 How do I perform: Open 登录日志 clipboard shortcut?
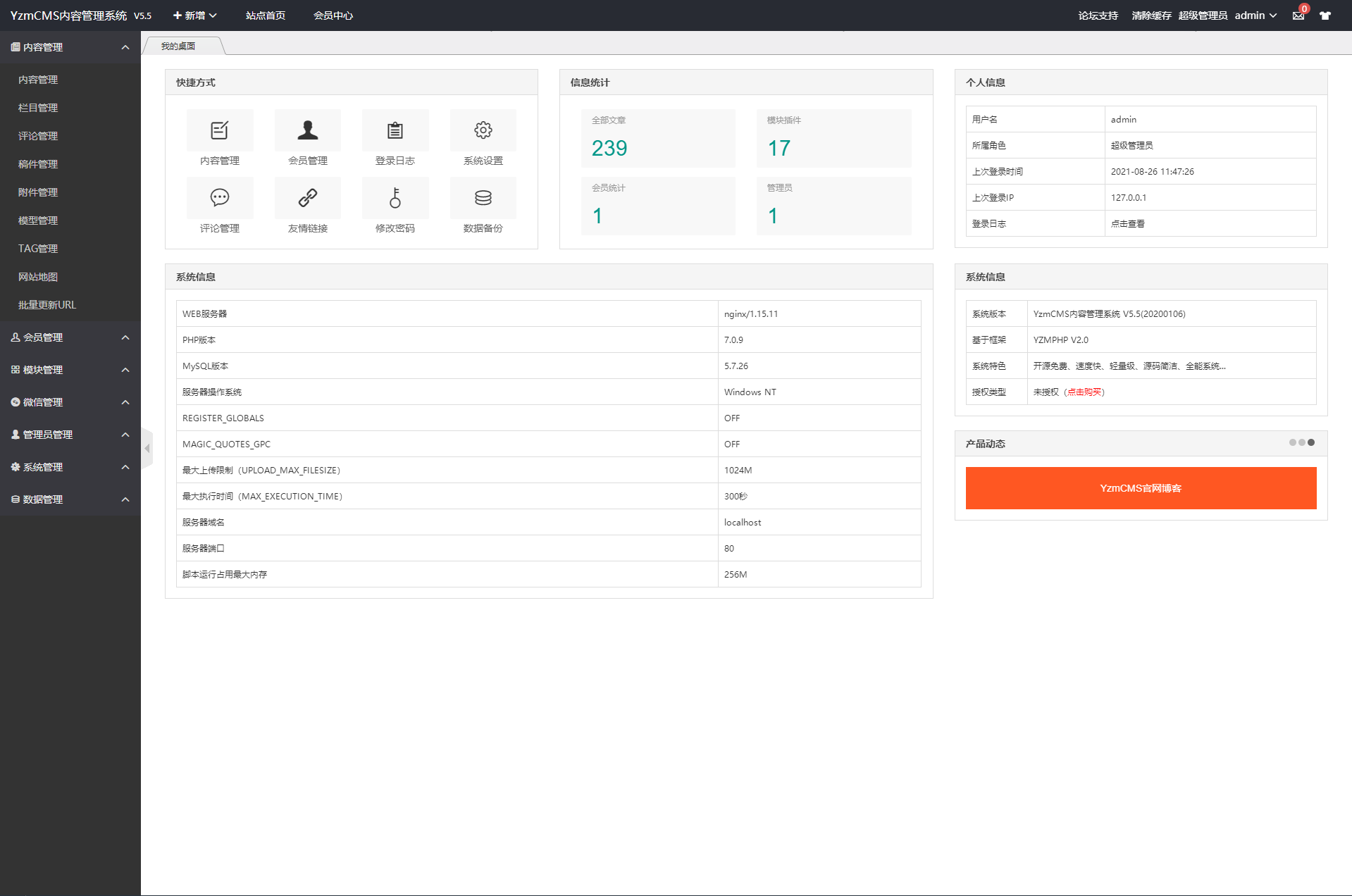[x=395, y=130]
